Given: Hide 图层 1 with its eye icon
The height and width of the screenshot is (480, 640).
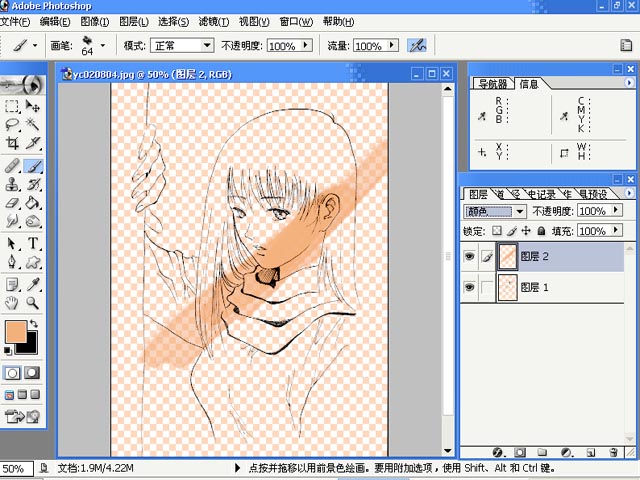Looking at the screenshot, I should pyautogui.click(x=469, y=287).
